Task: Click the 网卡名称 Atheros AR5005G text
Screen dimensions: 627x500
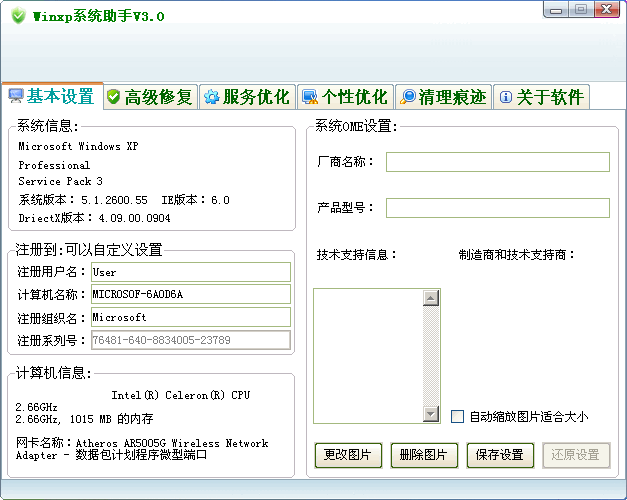Action: [142, 443]
